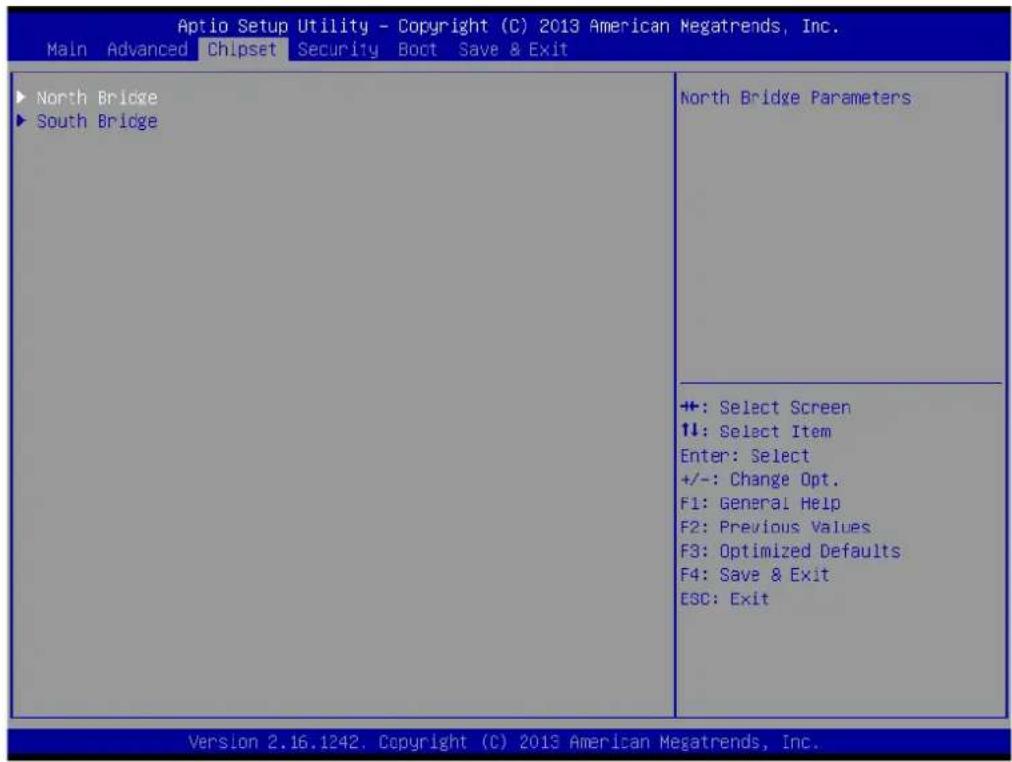This screenshot has width=1012, height=762.
Task: Click the left-right arrows icon for Select Screen
Action: click(x=690, y=407)
